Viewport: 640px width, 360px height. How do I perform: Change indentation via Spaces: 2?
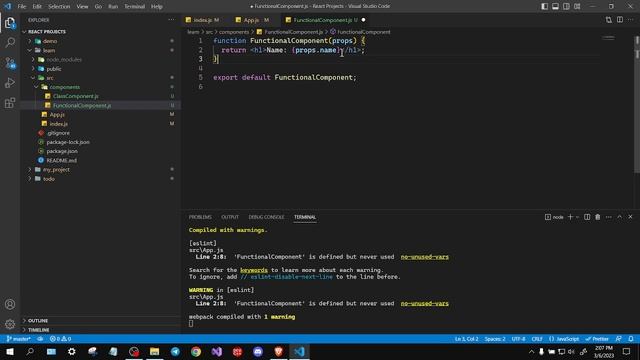tap(495, 339)
